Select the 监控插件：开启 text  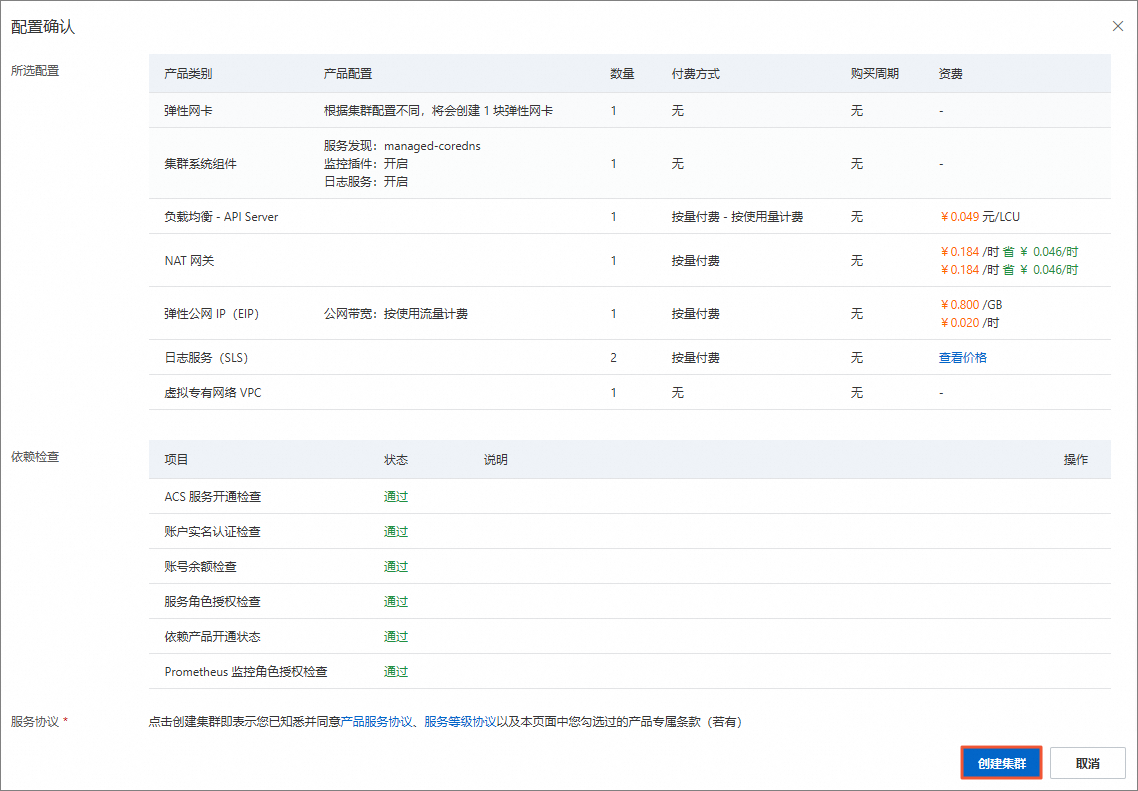366,163
